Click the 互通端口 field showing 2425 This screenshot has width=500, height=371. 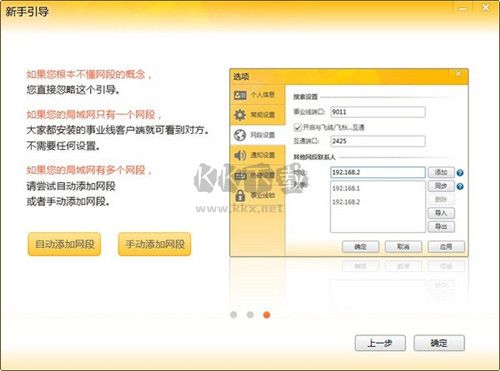pyautogui.click(x=378, y=141)
